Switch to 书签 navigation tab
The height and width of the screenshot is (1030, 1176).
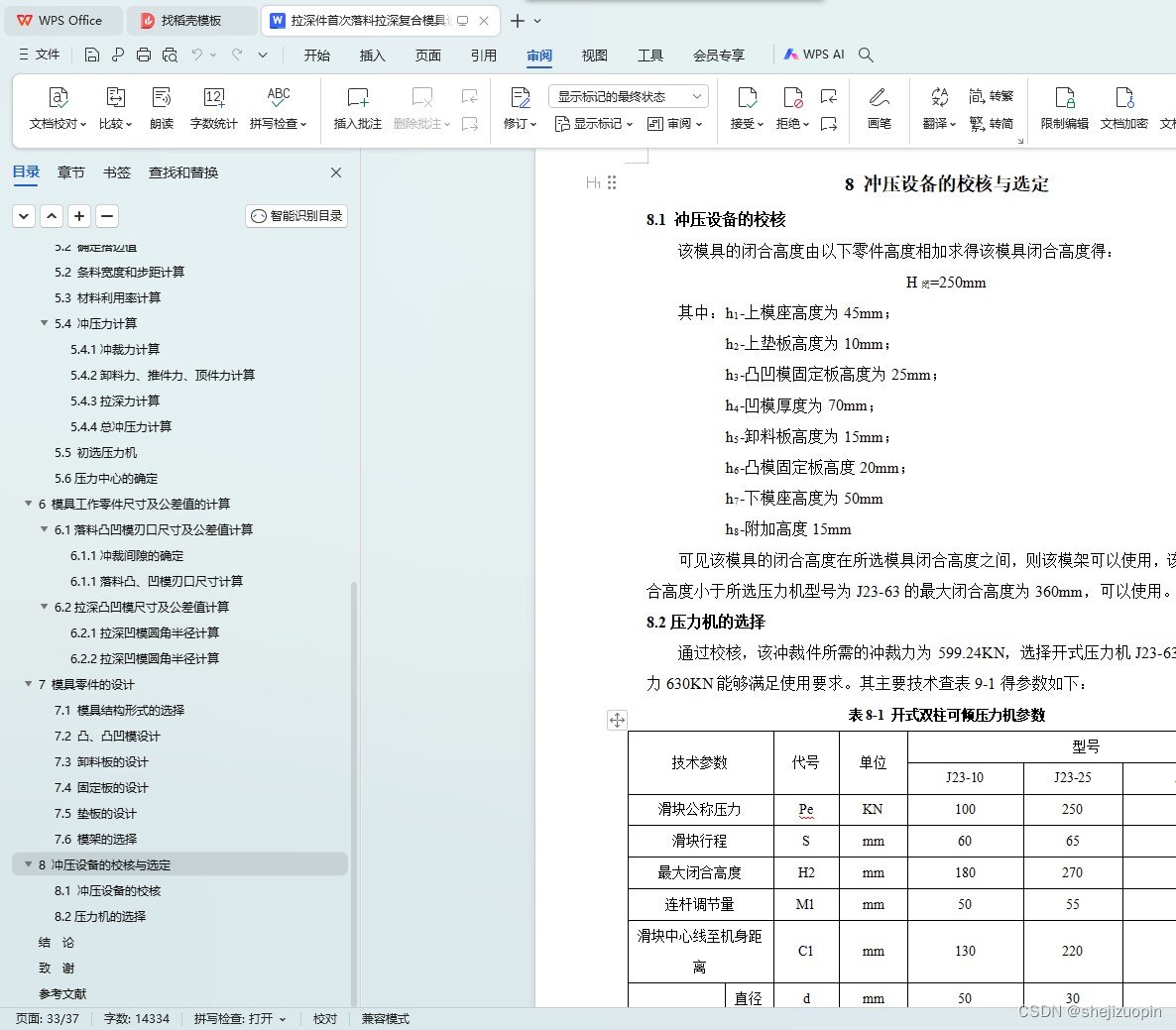(x=116, y=172)
